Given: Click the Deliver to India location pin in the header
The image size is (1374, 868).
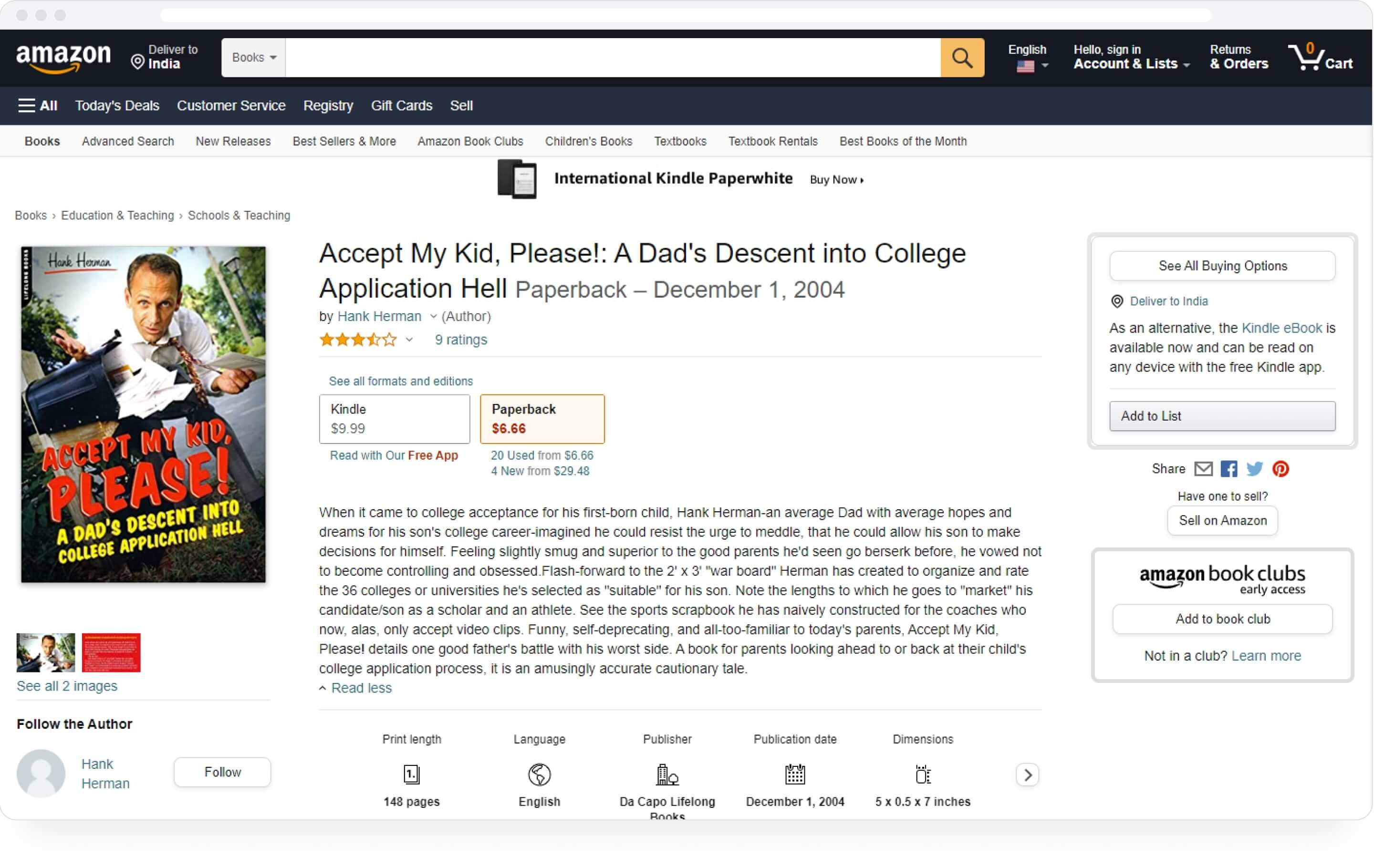Looking at the screenshot, I should point(137,62).
